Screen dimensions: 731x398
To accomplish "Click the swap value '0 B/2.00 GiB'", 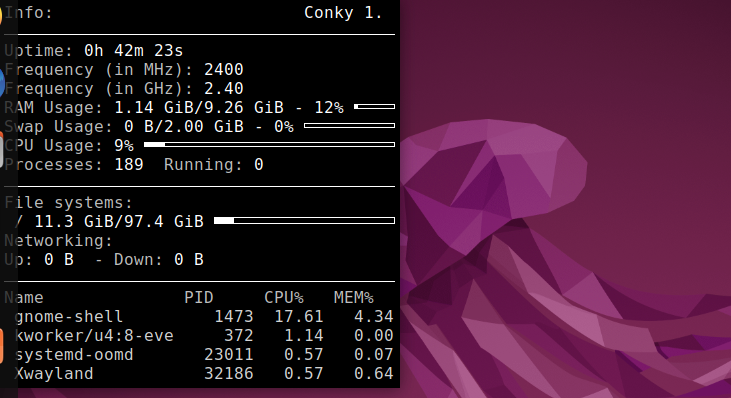I will (184, 127).
